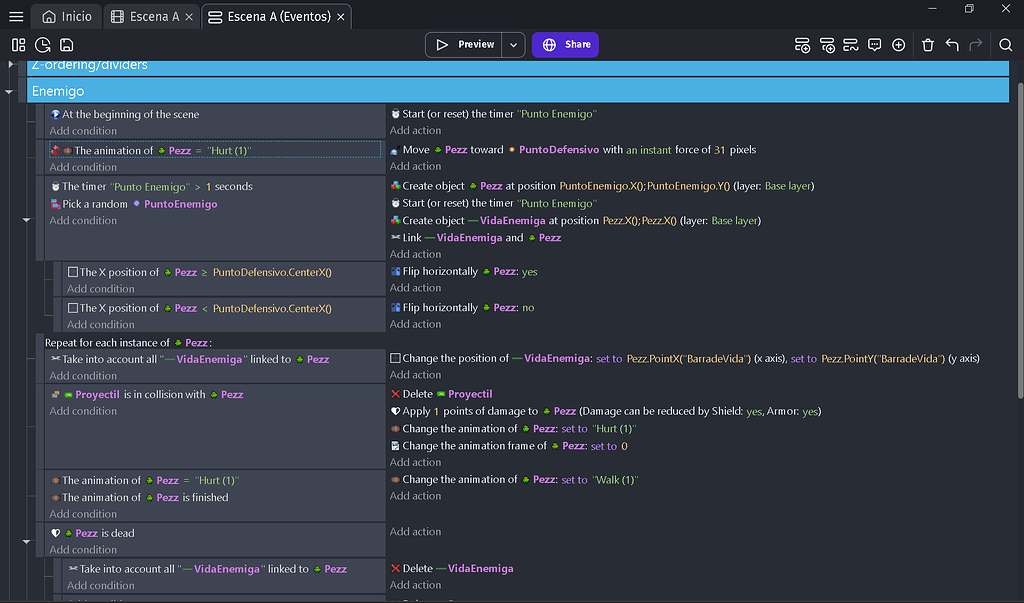Undo the last change

(951, 45)
